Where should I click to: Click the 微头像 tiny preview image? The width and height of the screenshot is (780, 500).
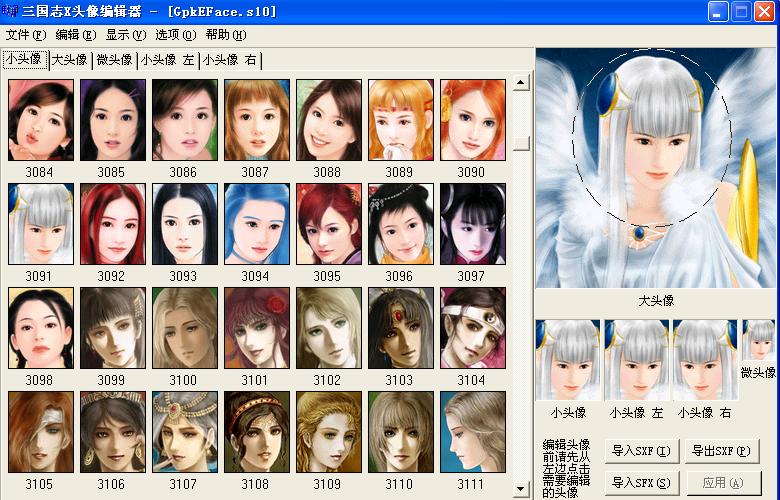pyautogui.click(x=758, y=341)
